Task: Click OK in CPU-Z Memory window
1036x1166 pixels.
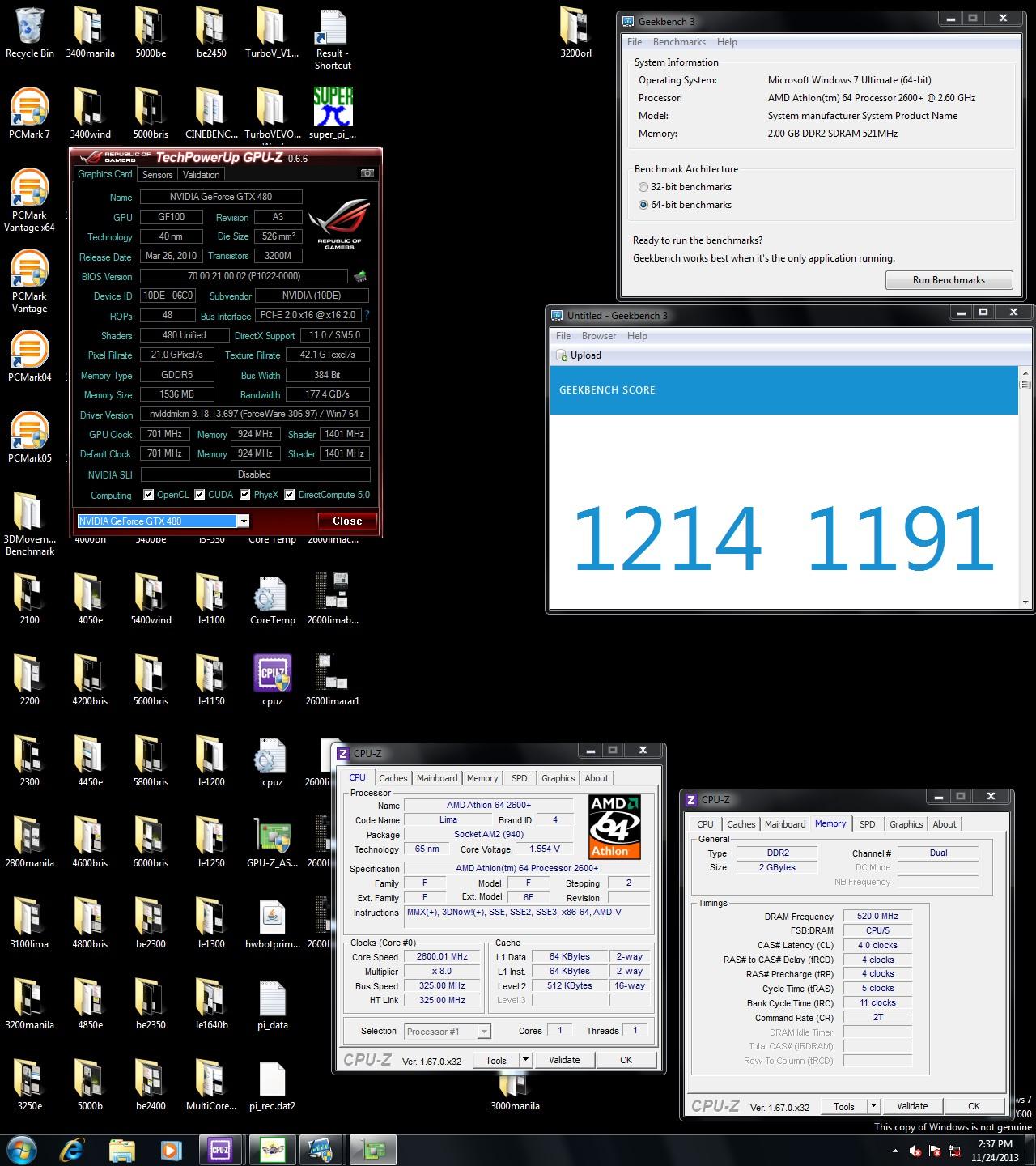Action: tap(974, 1105)
